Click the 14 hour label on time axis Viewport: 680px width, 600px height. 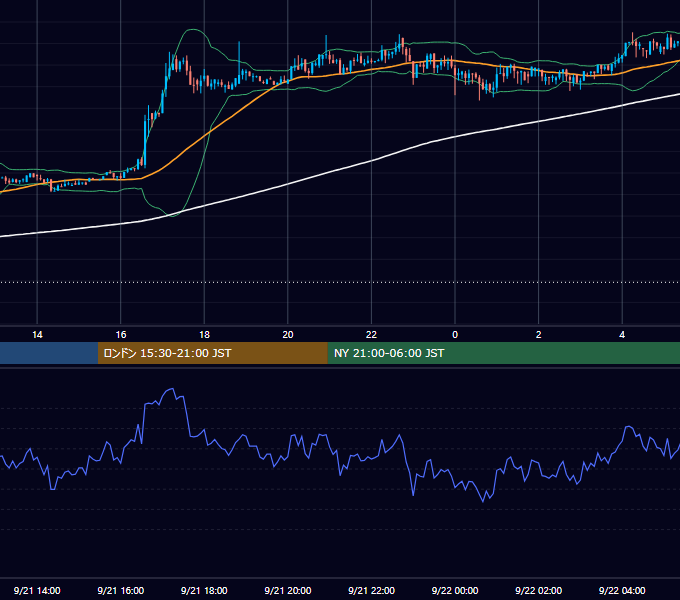click(x=37, y=335)
